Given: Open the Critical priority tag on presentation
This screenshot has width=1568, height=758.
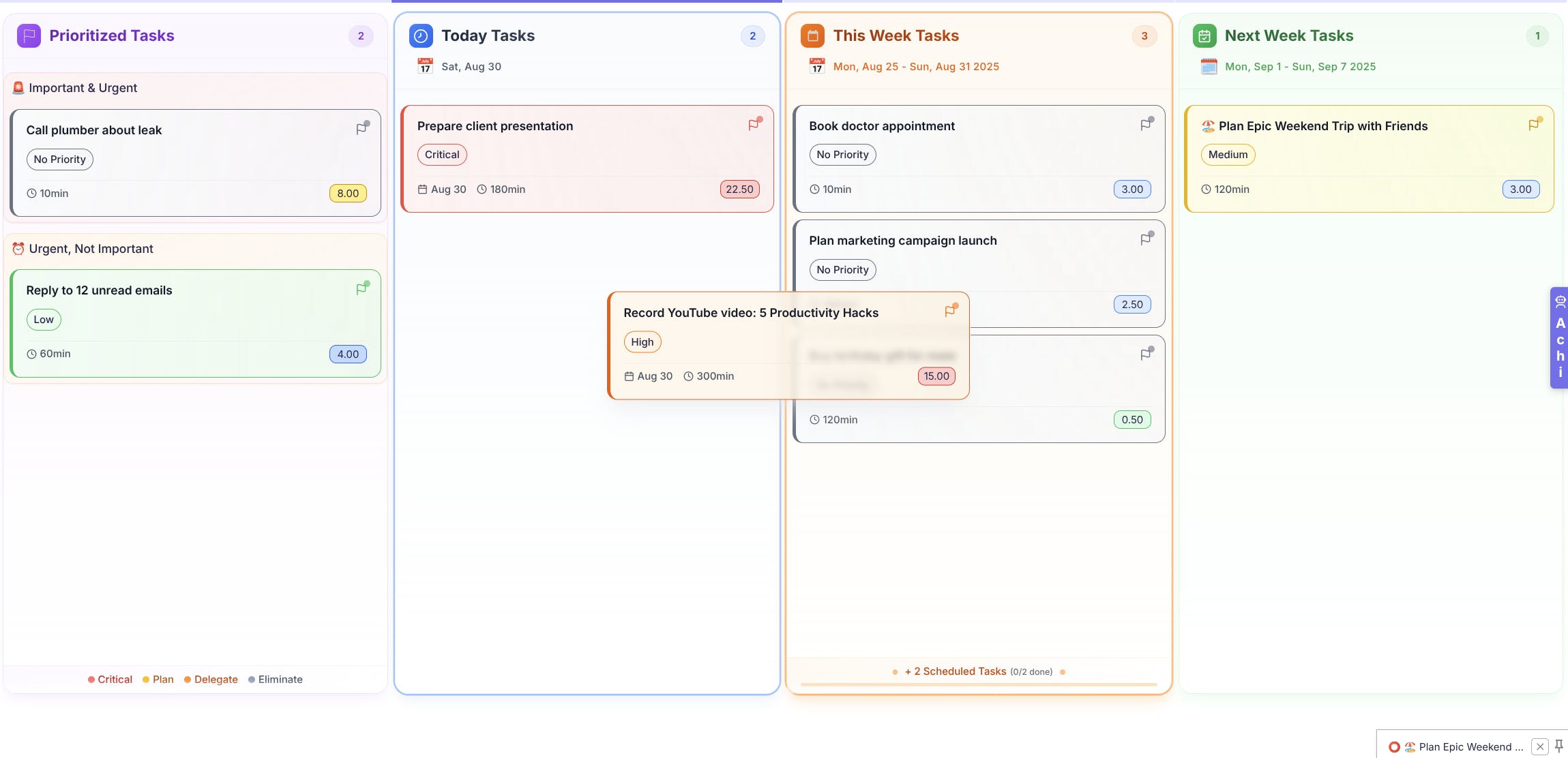Looking at the screenshot, I should pos(442,155).
